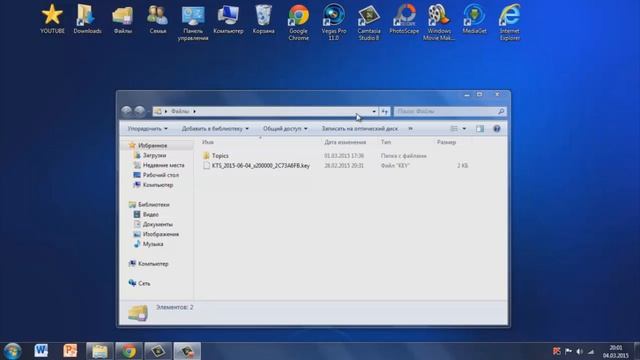
Task: Open the network signal tray icon
Action: click(591, 351)
